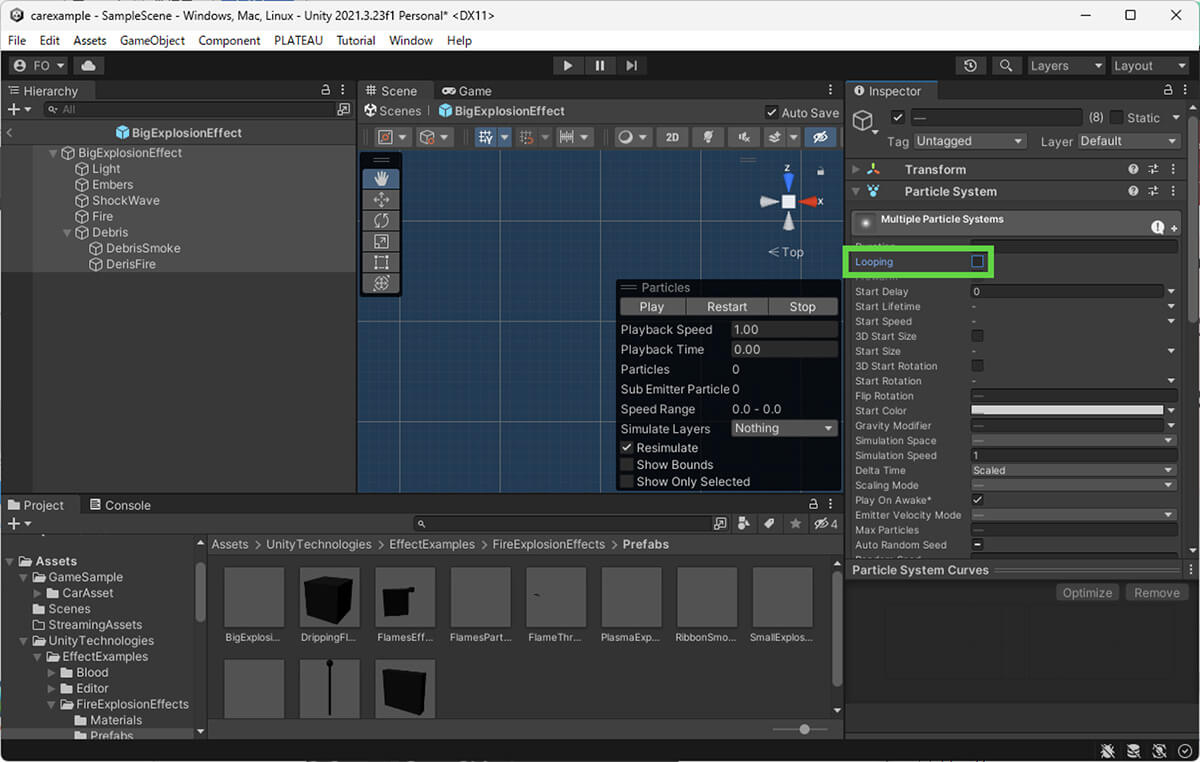The width and height of the screenshot is (1200, 762).
Task: Enable the Show Bounds checkbox
Action: coord(627,465)
